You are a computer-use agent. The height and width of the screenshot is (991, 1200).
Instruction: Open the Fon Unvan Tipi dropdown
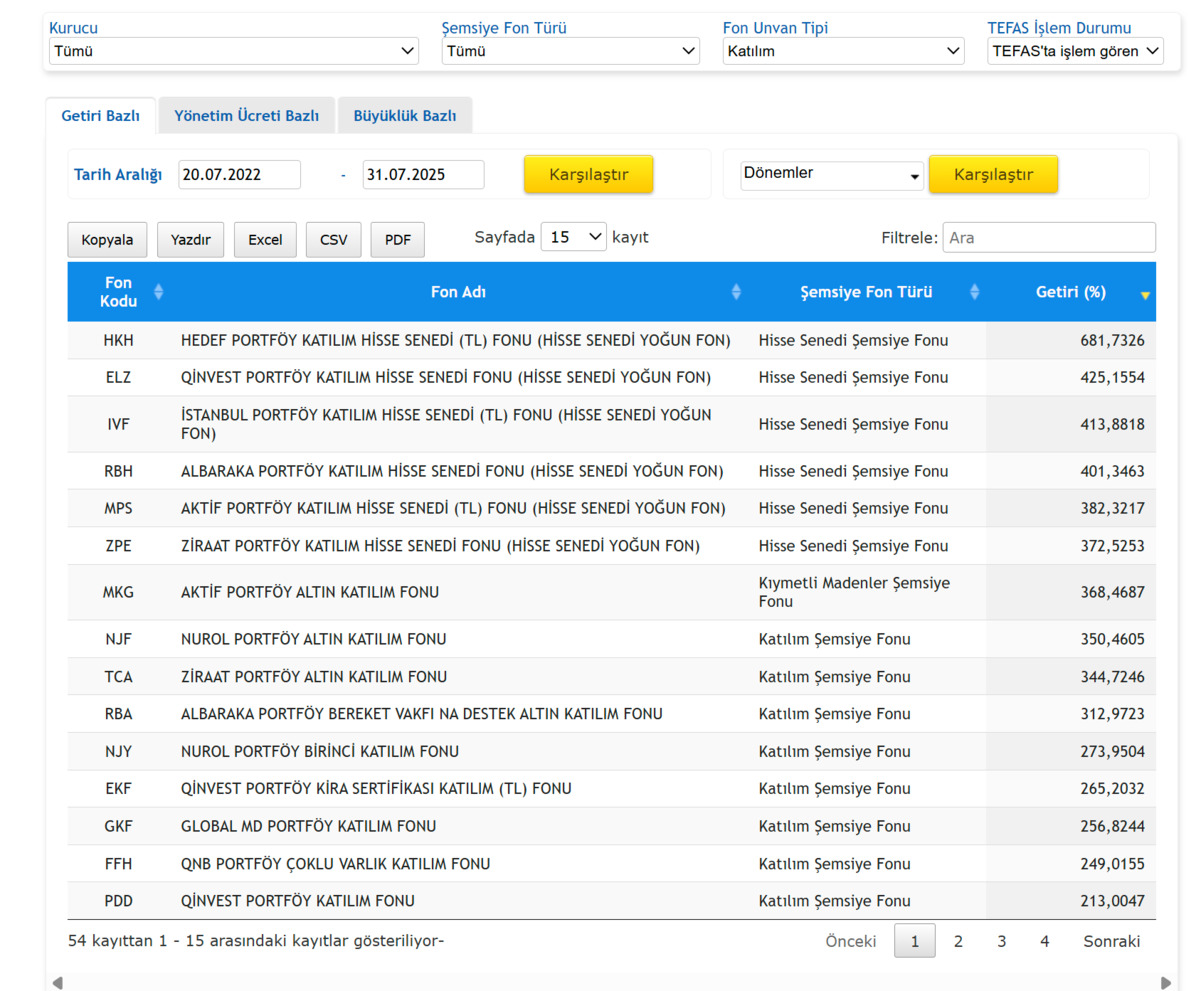[x=844, y=51]
